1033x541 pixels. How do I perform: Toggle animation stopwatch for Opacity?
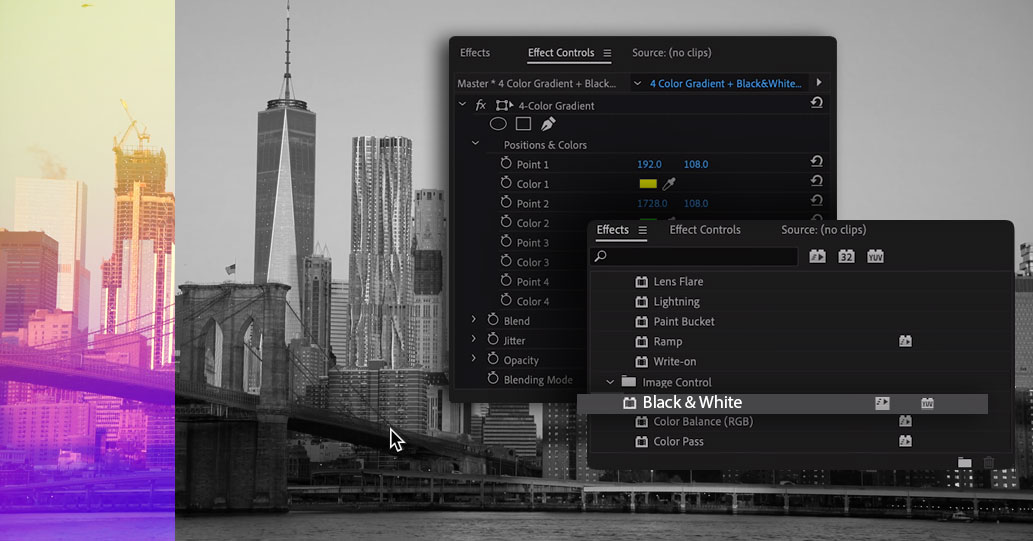point(493,360)
